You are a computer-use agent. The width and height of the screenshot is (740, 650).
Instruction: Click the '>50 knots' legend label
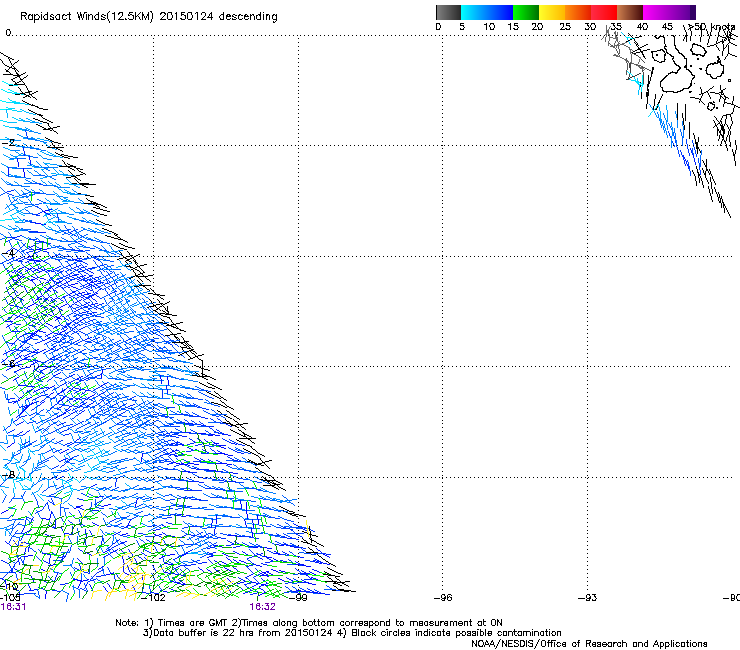pyautogui.click(x=712, y=27)
